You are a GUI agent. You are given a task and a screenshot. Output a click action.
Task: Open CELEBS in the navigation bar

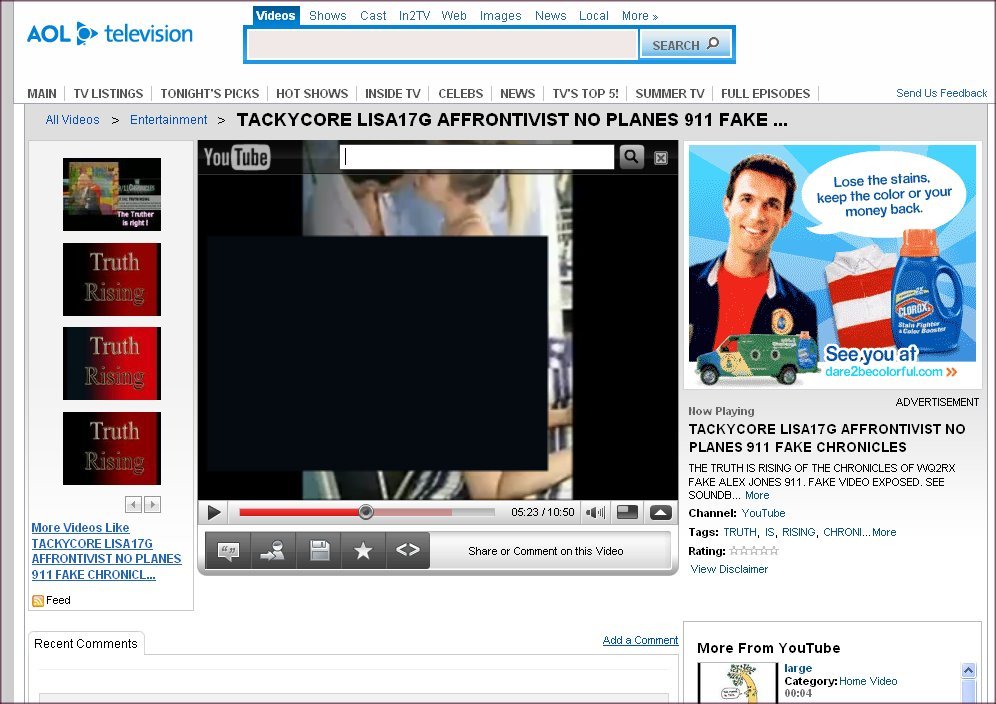461,93
